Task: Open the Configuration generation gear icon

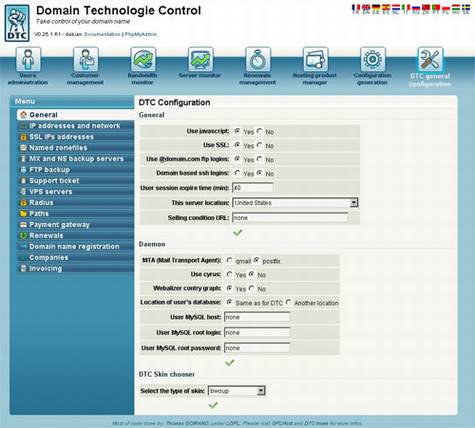Action: click(x=373, y=59)
